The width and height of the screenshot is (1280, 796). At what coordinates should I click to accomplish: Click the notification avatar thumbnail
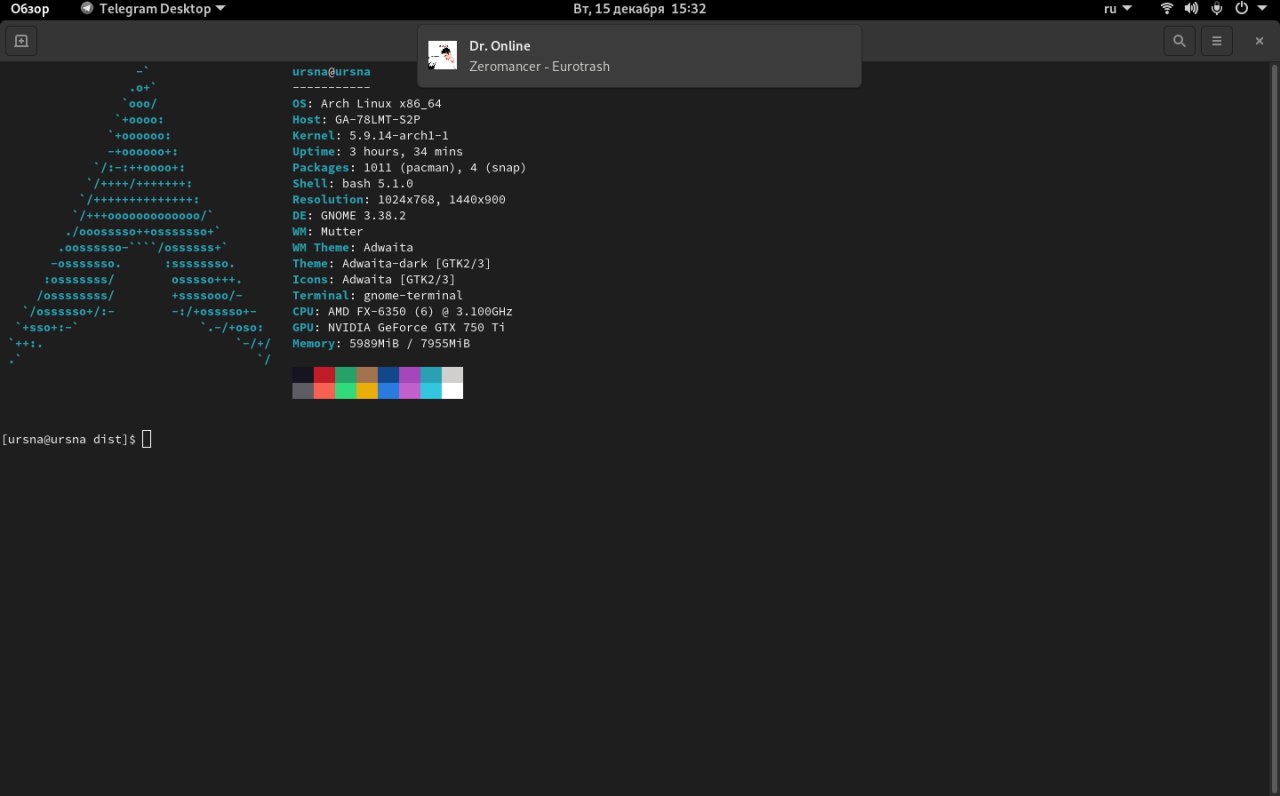pos(442,55)
